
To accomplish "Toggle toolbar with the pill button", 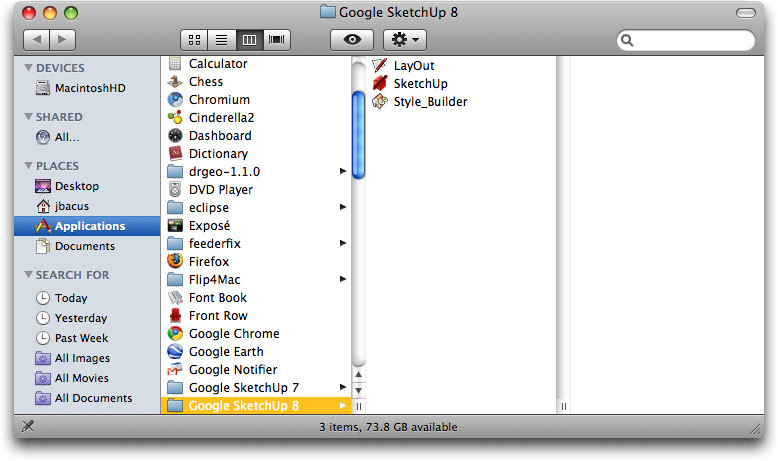I will click(745, 13).
